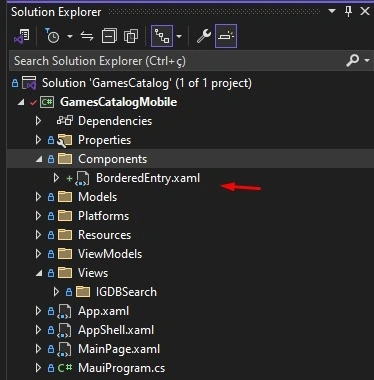Expand AppShell.xaml node

pyautogui.click(x=39, y=330)
